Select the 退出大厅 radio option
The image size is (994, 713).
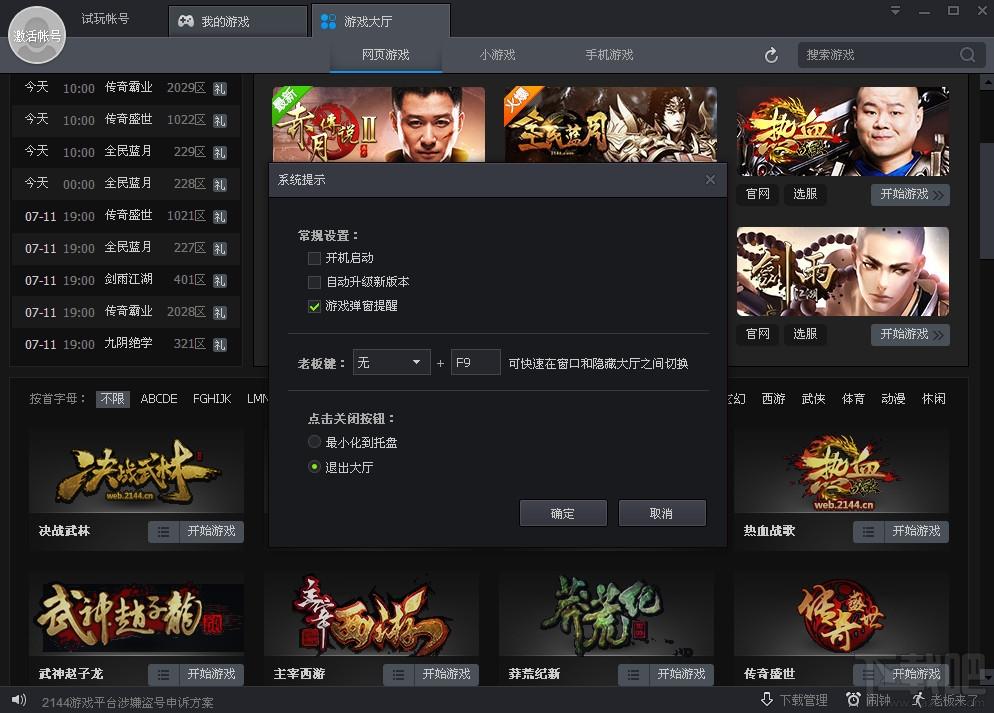pos(314,467)
